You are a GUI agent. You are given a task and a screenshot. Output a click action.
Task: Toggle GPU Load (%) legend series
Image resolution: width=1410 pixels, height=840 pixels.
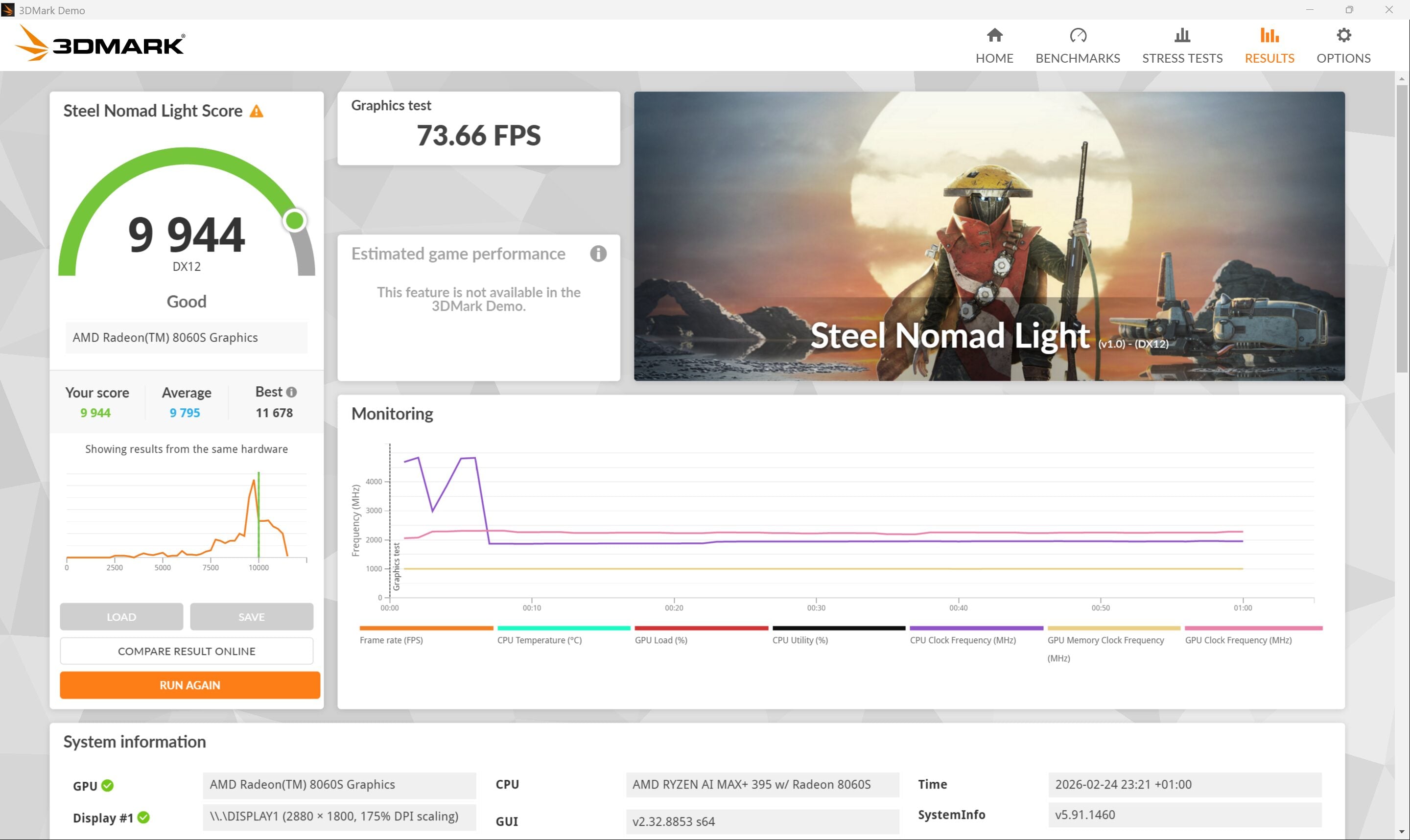point(660,640)
